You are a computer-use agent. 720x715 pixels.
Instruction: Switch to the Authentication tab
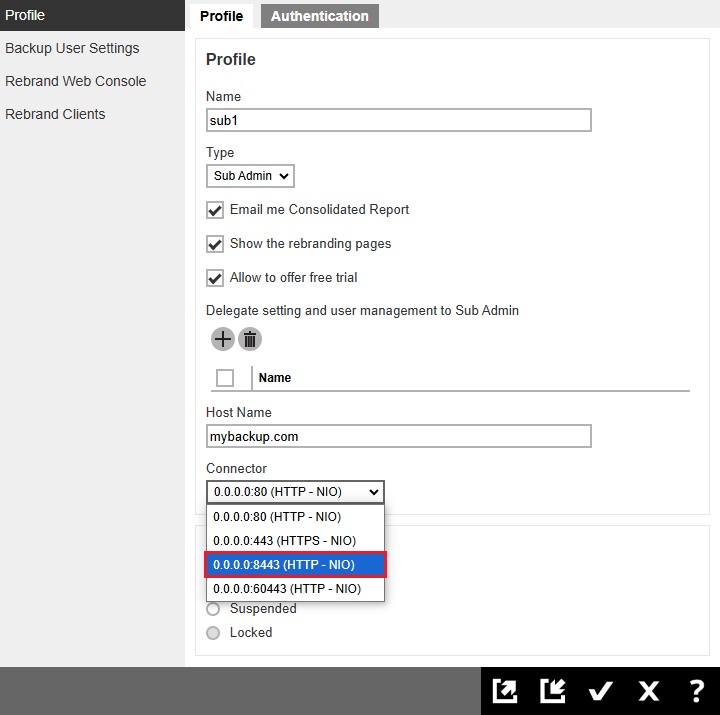point(320,16)
